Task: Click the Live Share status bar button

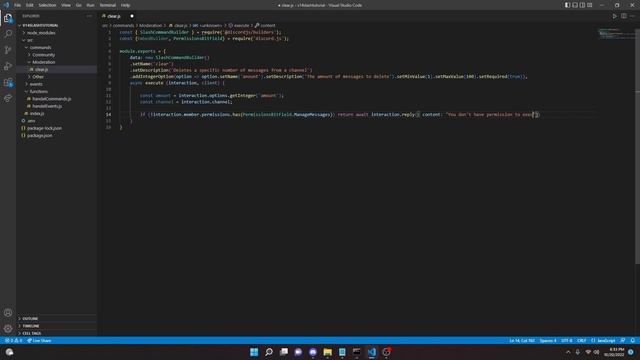Action: 39,340
